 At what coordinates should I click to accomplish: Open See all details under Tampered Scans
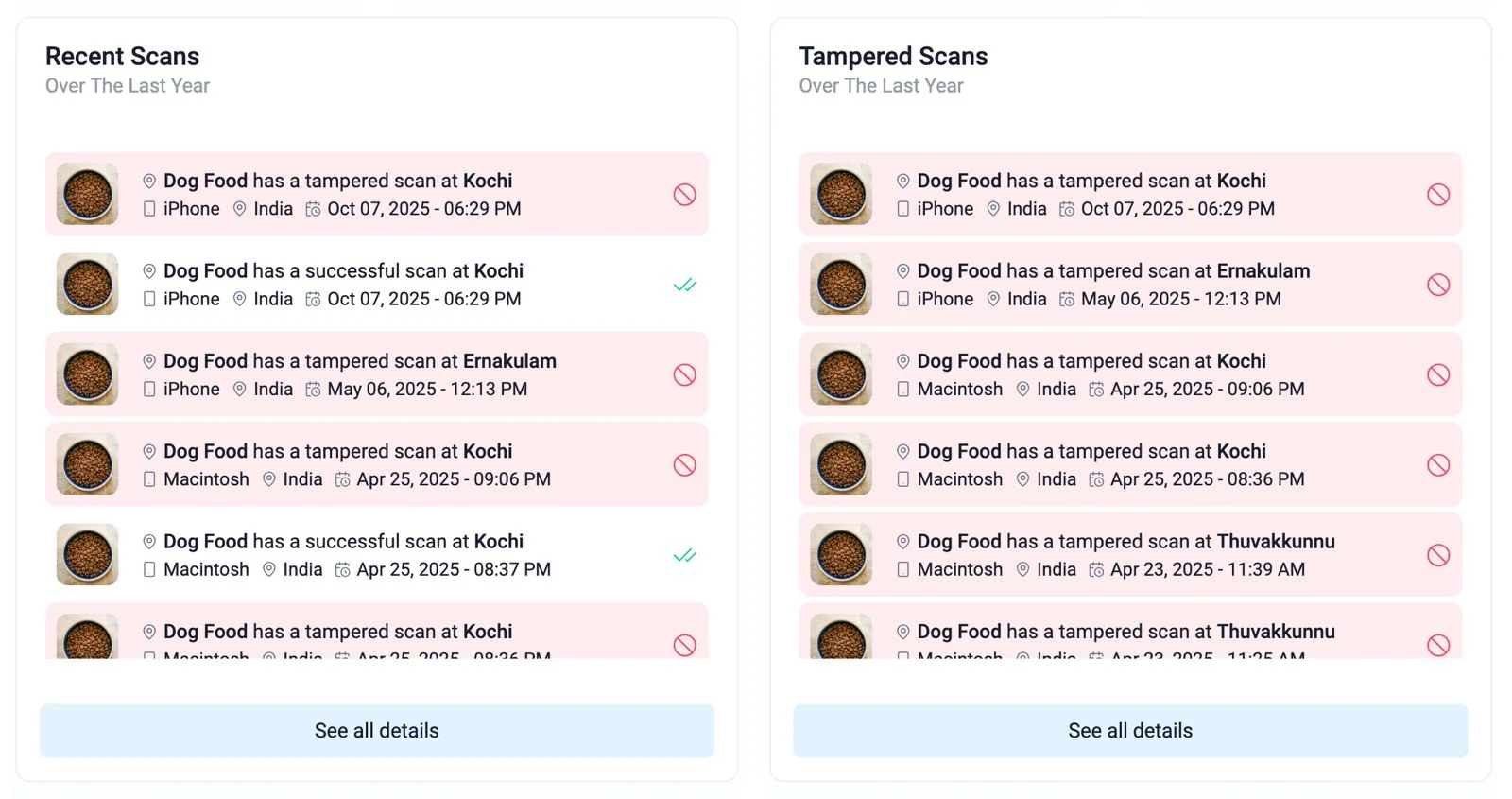1129,731
